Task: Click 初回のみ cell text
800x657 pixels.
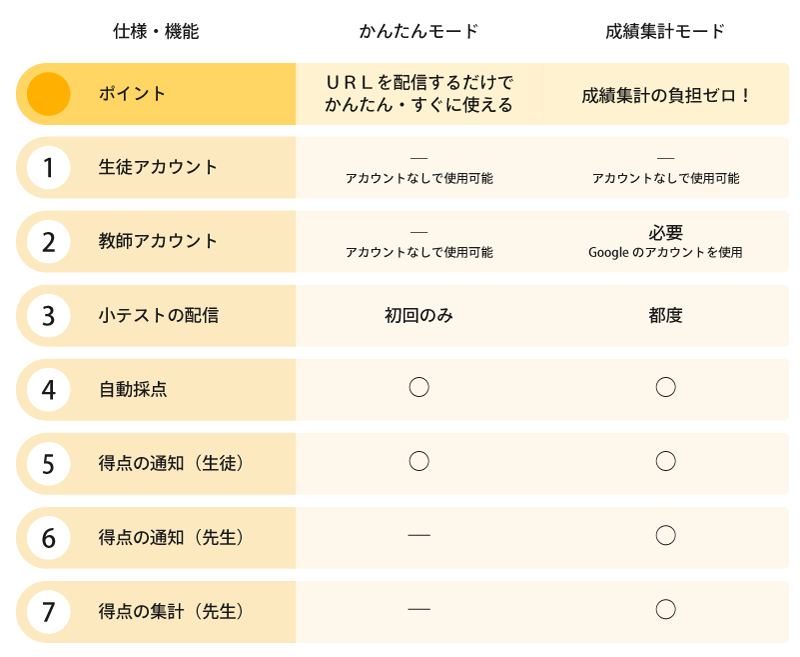Action: coord(419,315)
